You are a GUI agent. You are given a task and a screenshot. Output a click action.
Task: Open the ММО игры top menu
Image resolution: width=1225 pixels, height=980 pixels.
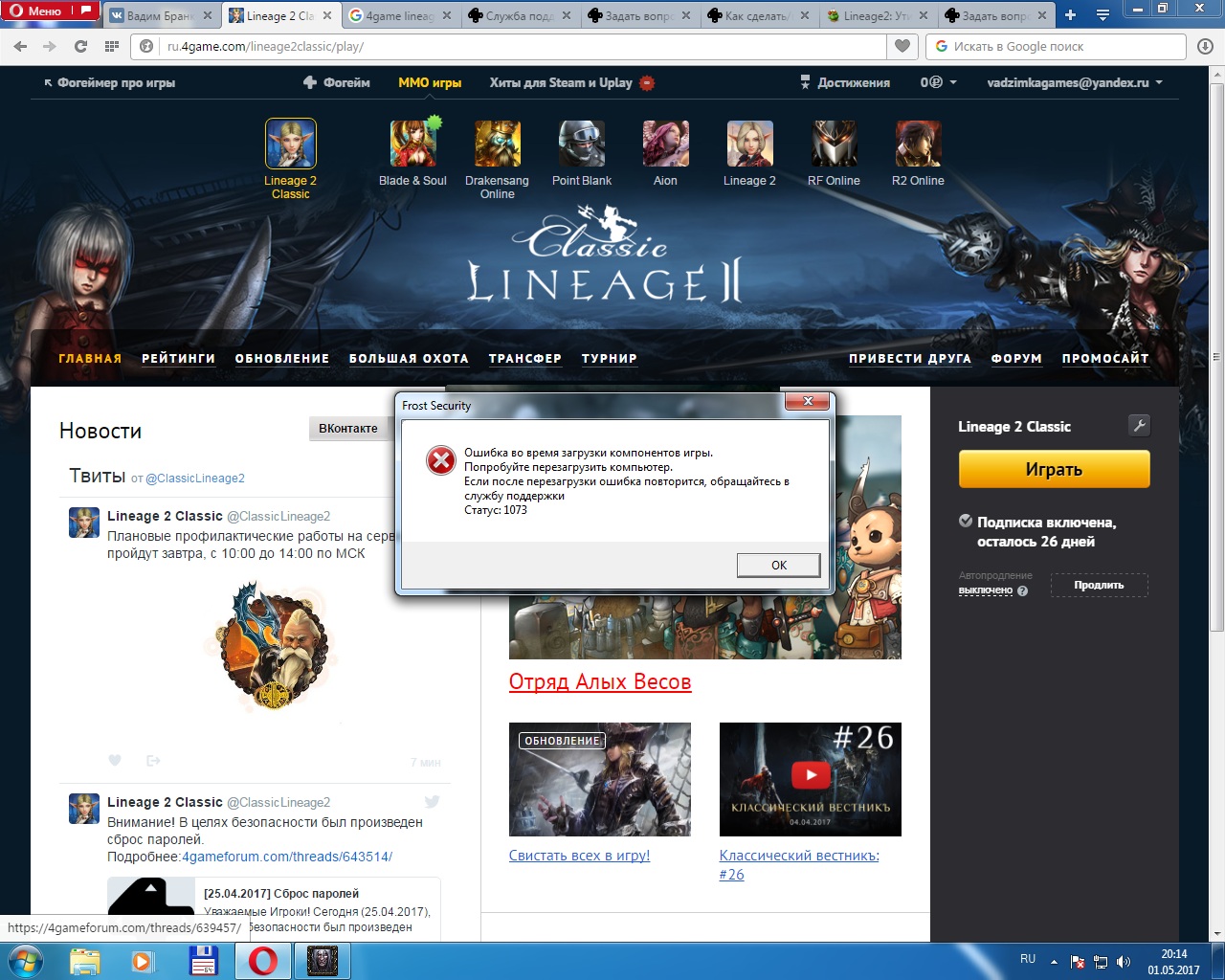(430, 83)
